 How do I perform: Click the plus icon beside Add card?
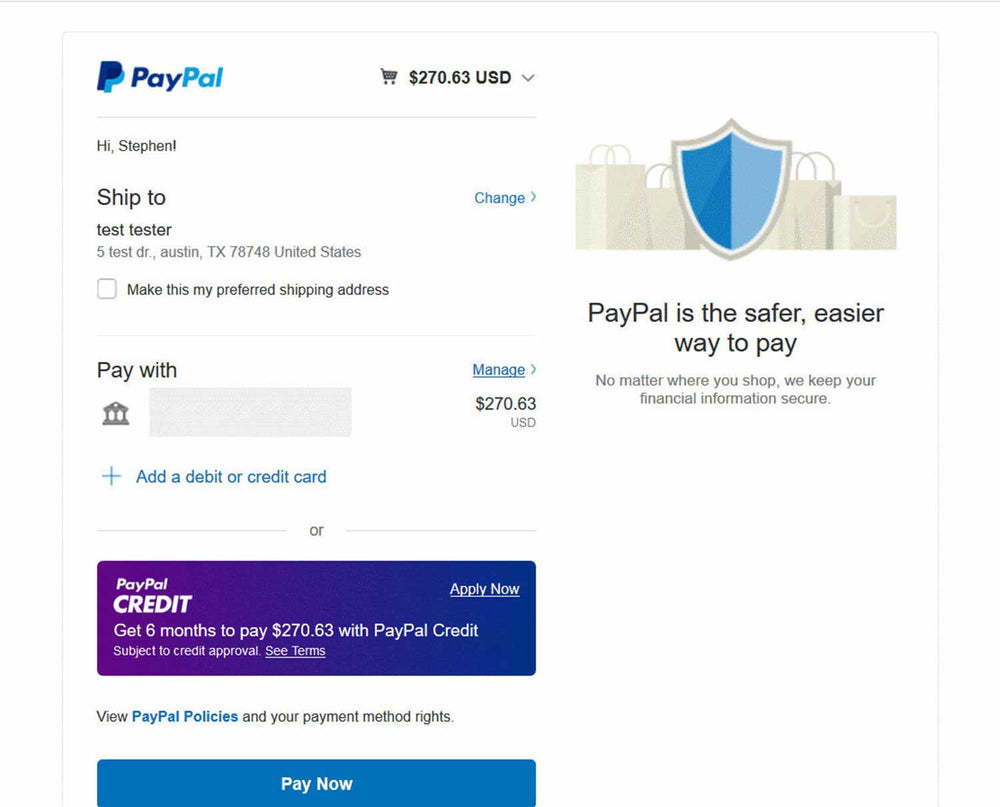[x=112, y=477]
